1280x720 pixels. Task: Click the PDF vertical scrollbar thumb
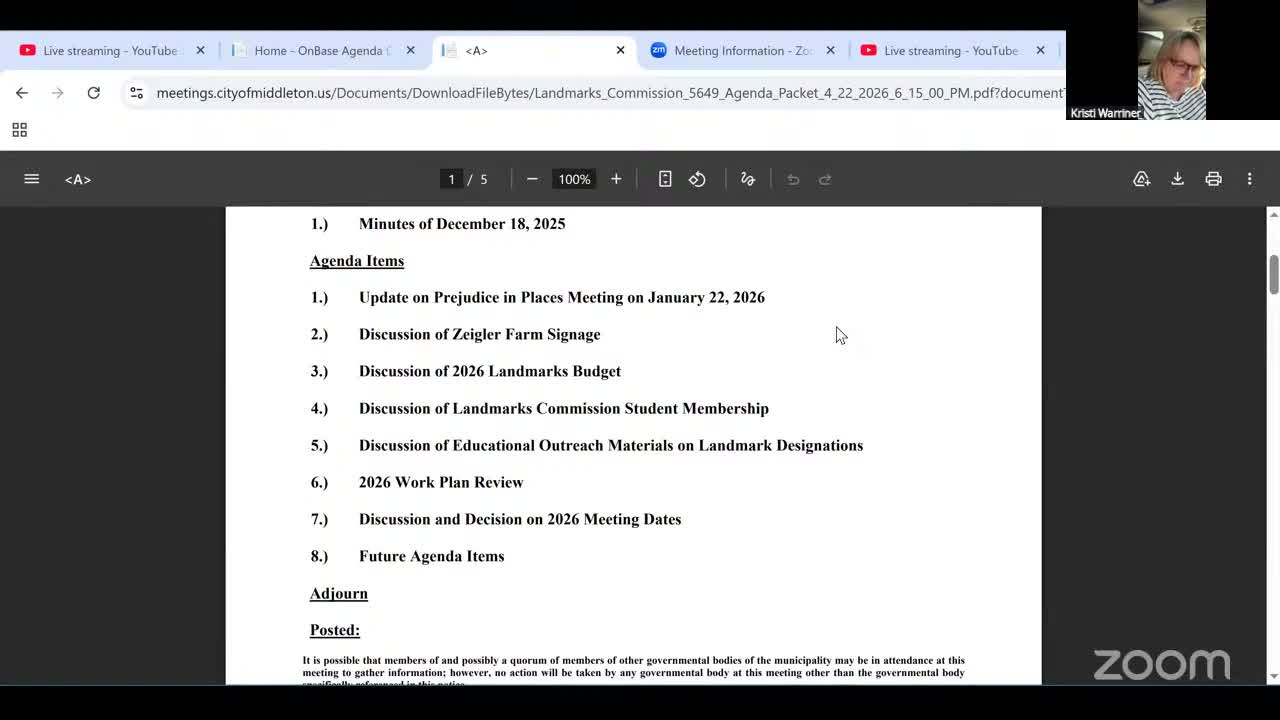click(1273, 275)
